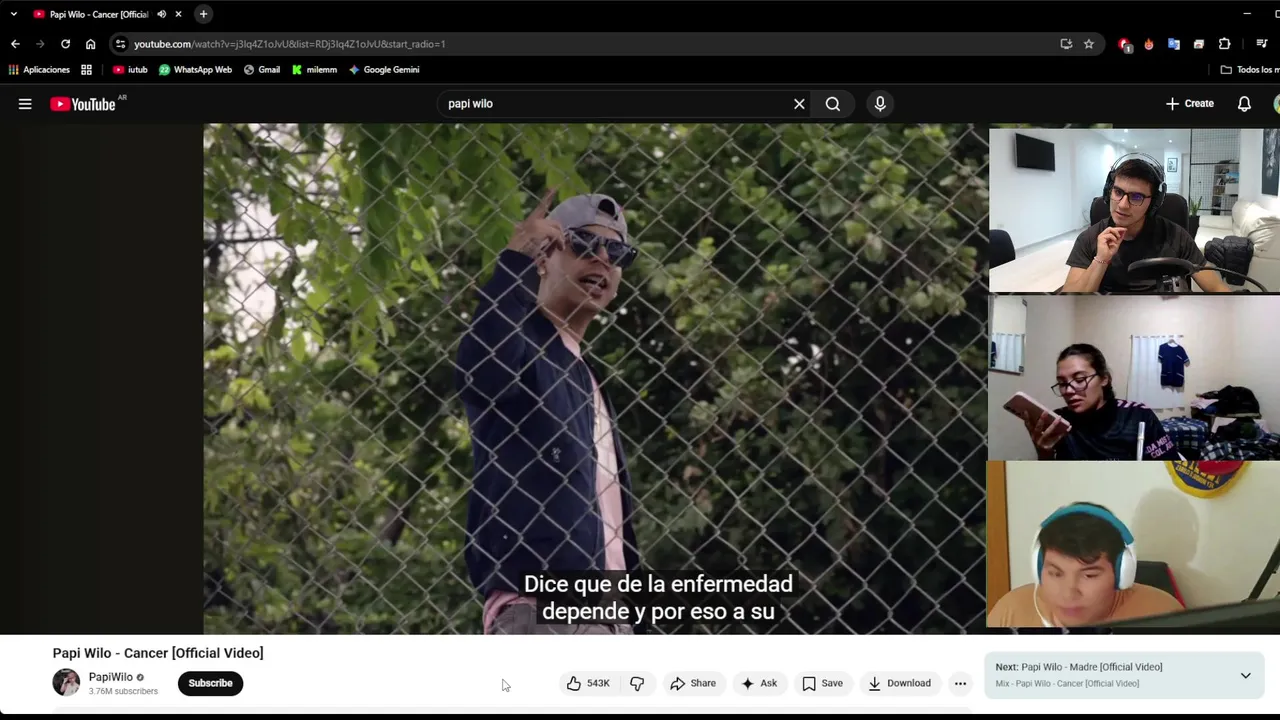Open the Google Translate extension
The image size is (1280, 720).
point(1174,44)
